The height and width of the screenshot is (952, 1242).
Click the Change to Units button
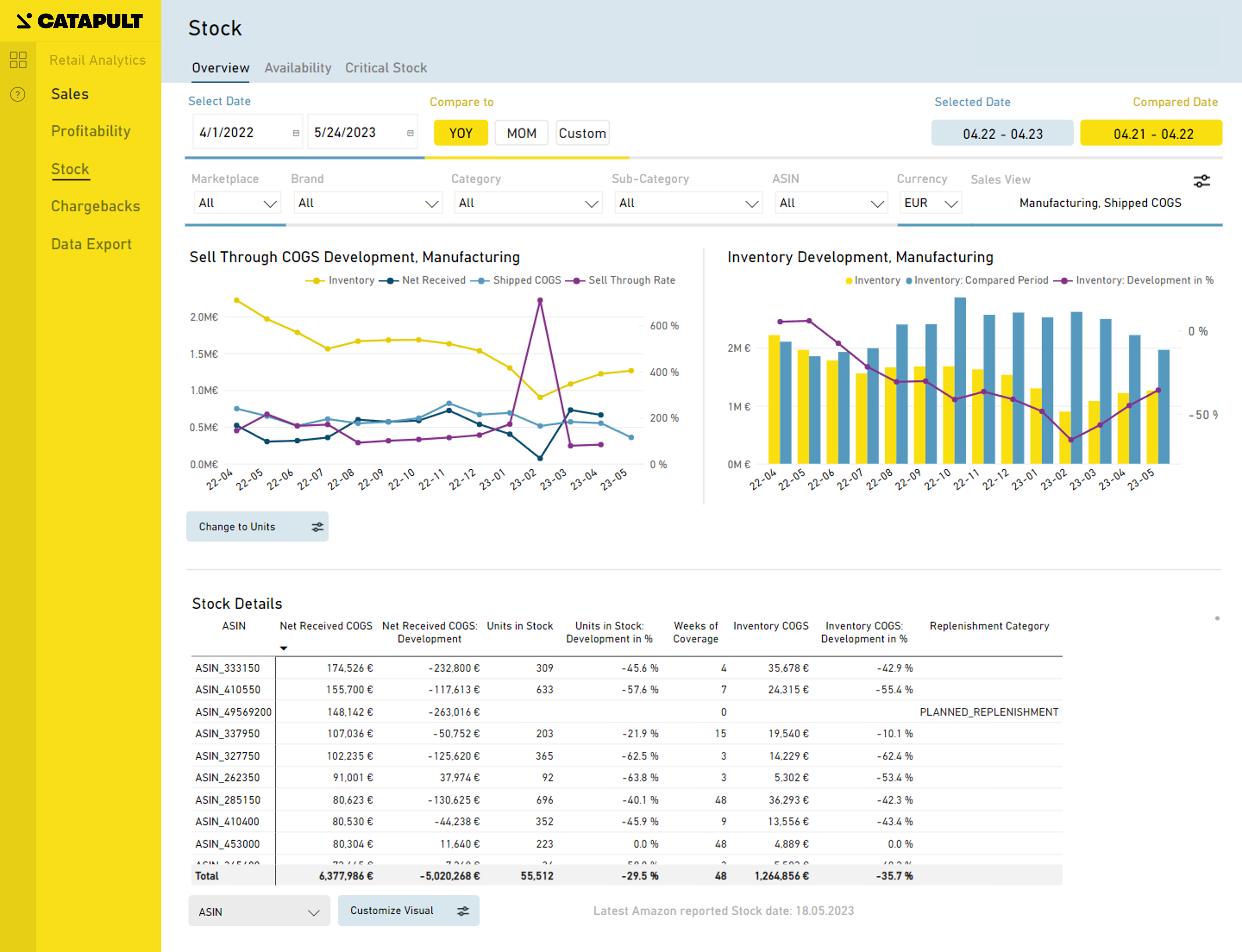coord(237,527)
